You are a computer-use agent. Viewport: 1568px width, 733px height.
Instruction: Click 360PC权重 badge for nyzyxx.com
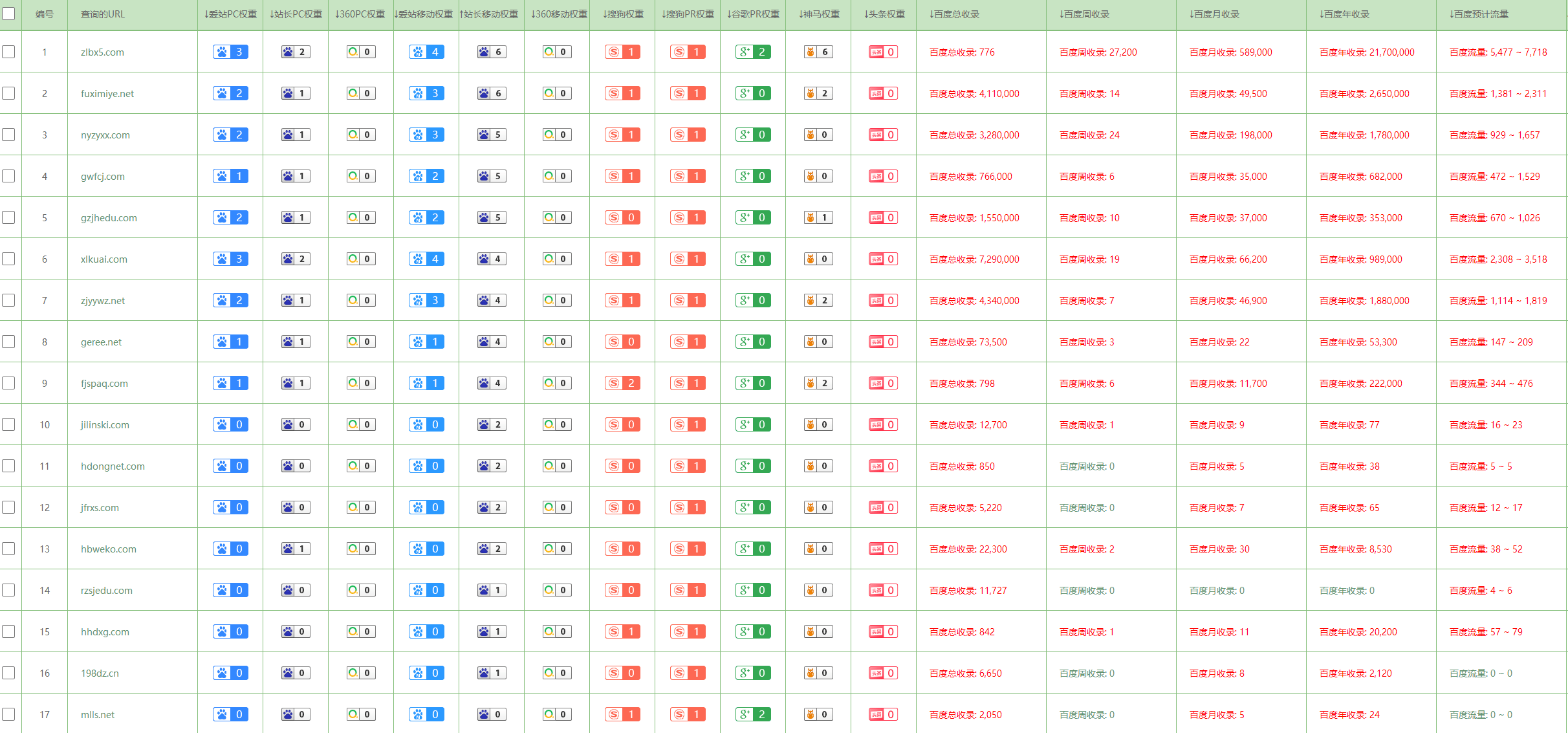361,135
